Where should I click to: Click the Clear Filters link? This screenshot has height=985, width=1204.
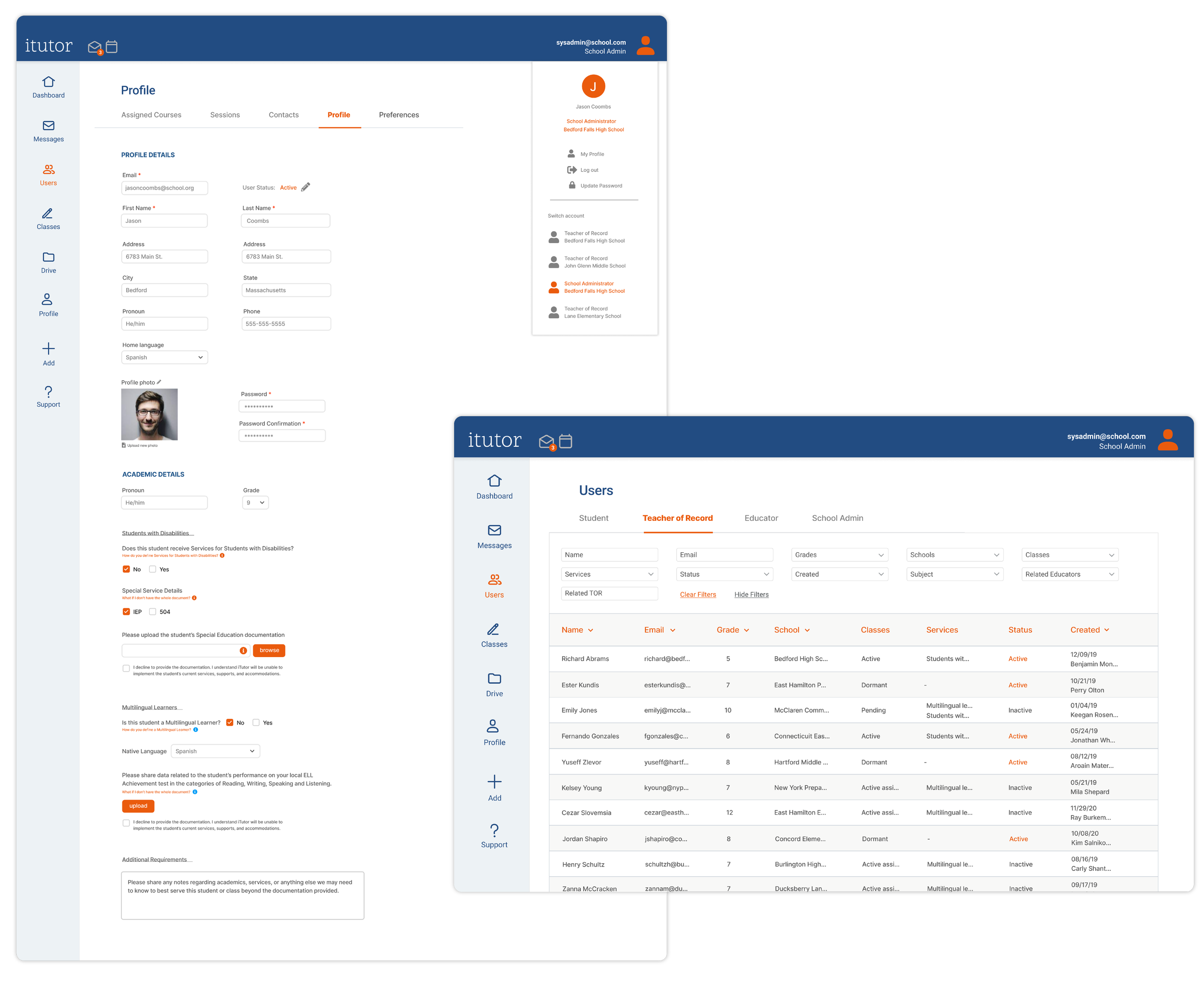[698, 595]
